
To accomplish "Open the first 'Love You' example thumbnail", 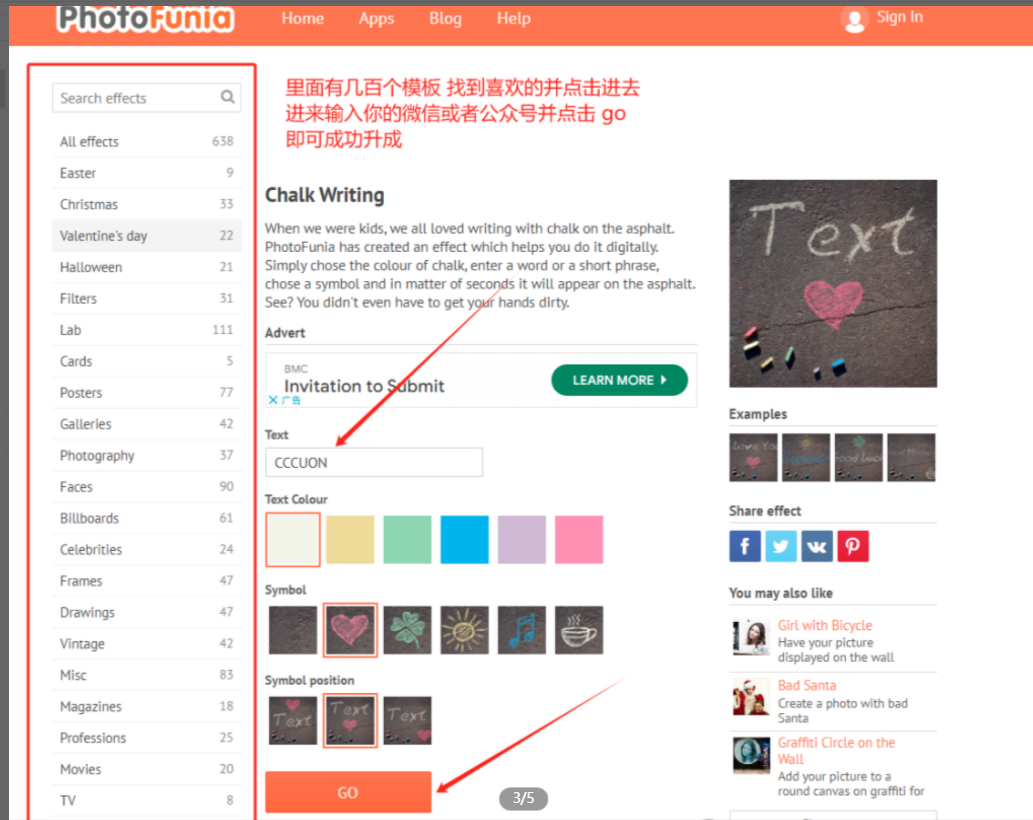I will [x=753, y=457].
